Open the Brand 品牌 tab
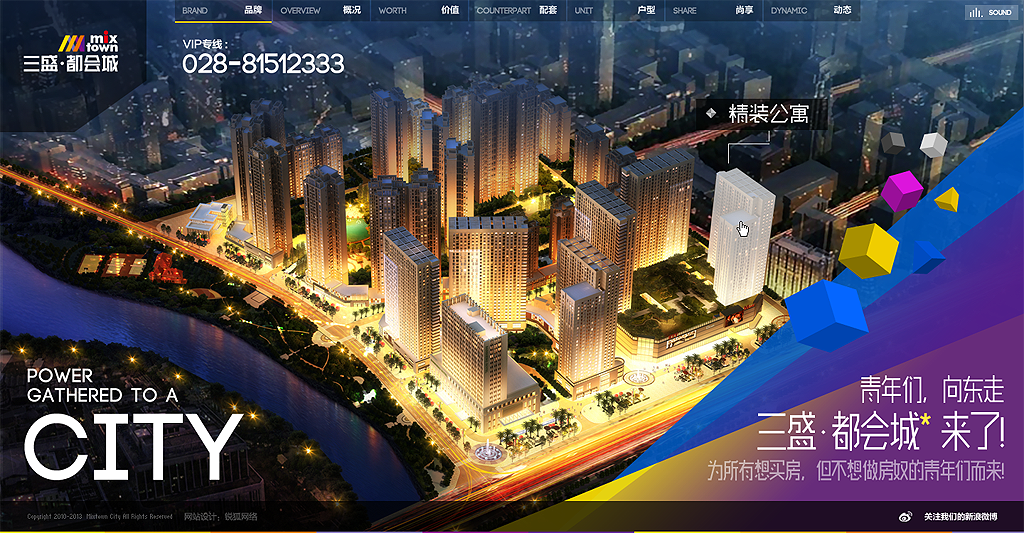Viewport: 1024px width, 533px height. (222, 11)
